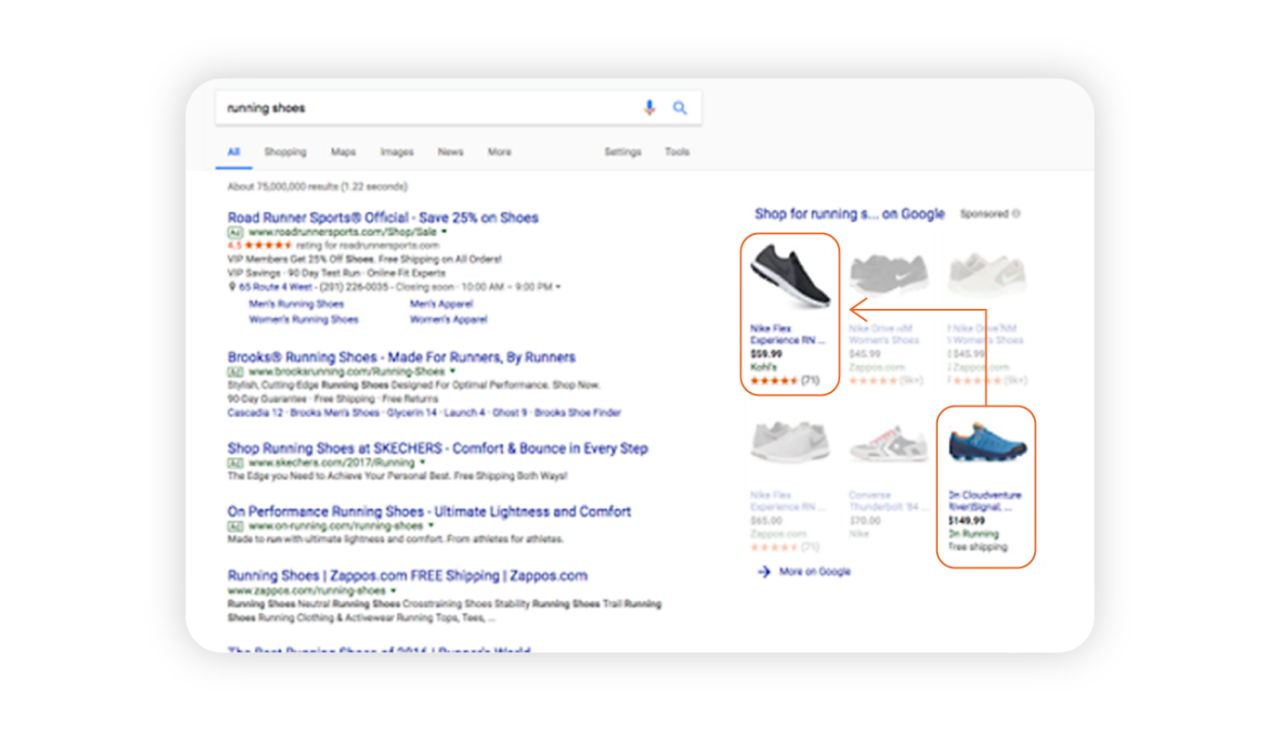Viewport: 1280px width, 731px height.
Task: Expand dropdown arrow after roadrunnersports.com URL
Action: [444, 232]
